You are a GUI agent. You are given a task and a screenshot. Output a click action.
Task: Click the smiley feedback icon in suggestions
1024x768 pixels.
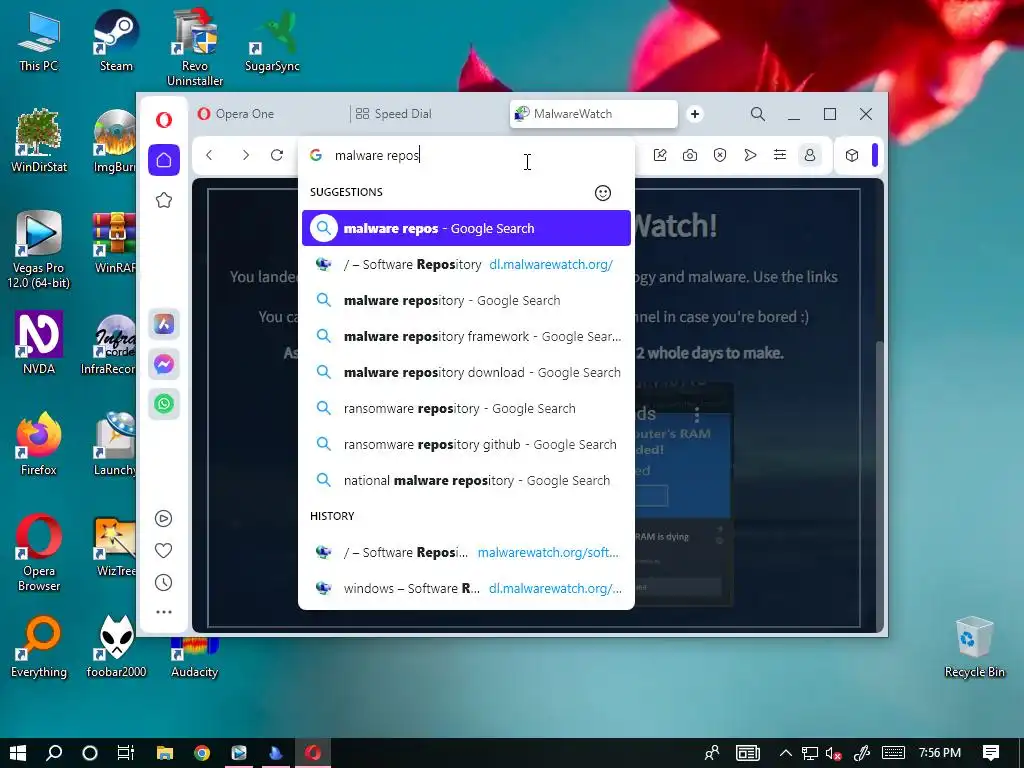[603, 193]
